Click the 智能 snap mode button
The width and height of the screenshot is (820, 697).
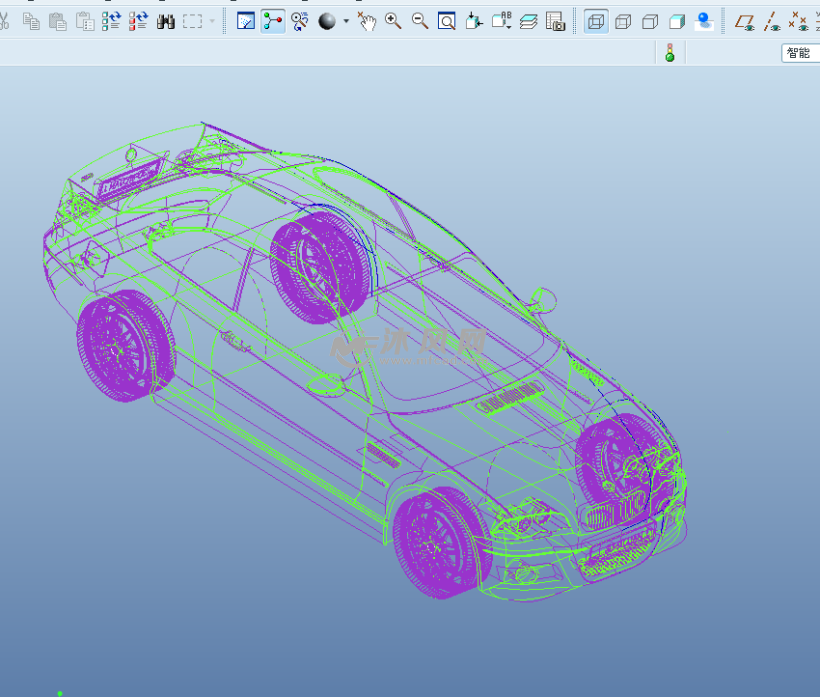pyautogui.click(x=800, y=53)
